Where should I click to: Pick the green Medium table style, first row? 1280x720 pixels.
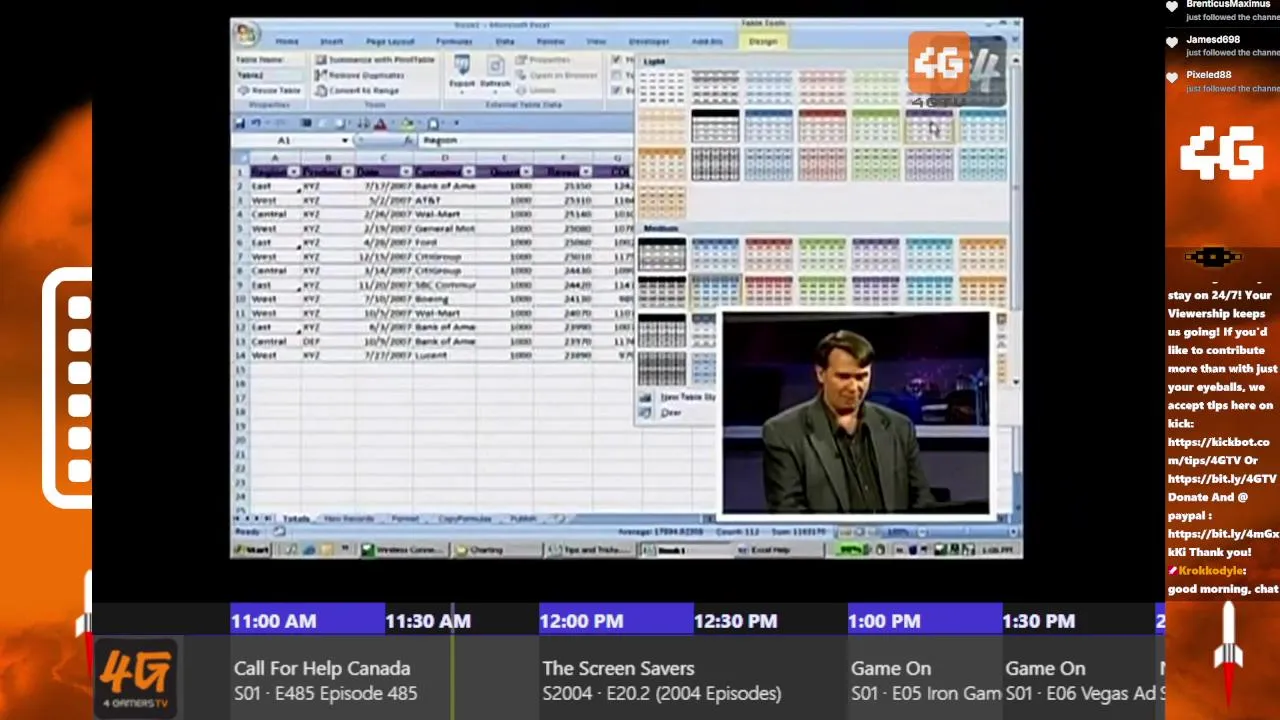tap(822, 254)
